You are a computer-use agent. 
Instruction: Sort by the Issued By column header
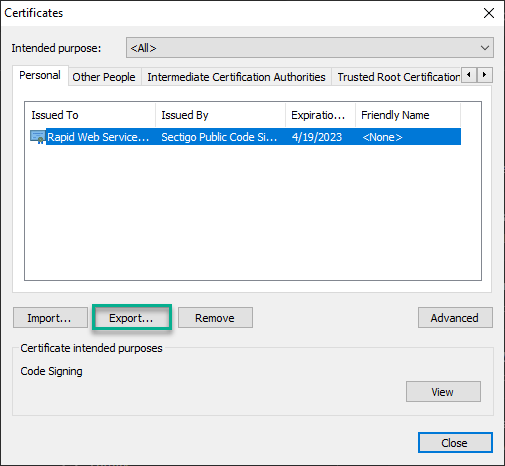coord(220,115)
